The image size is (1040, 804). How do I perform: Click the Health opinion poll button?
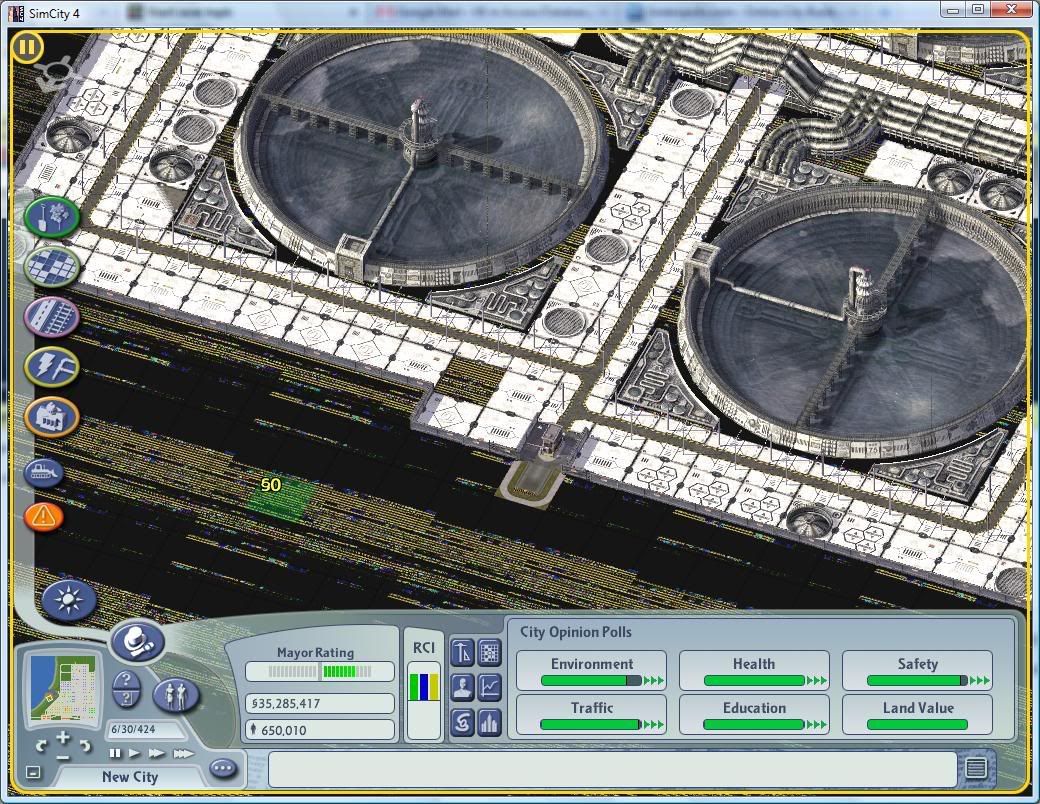(x=754, y=671)
